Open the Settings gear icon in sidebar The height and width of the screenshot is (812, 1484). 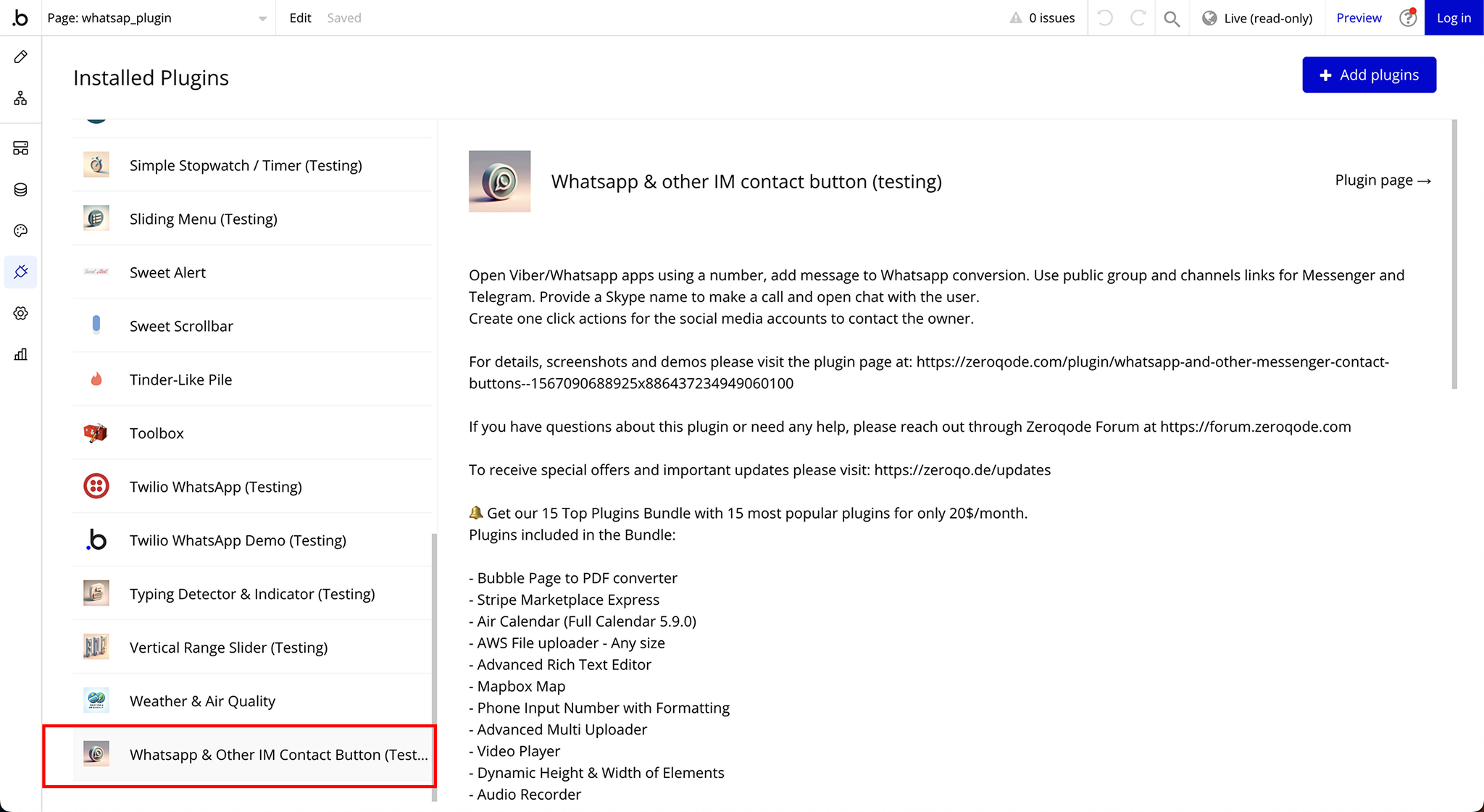20,314
